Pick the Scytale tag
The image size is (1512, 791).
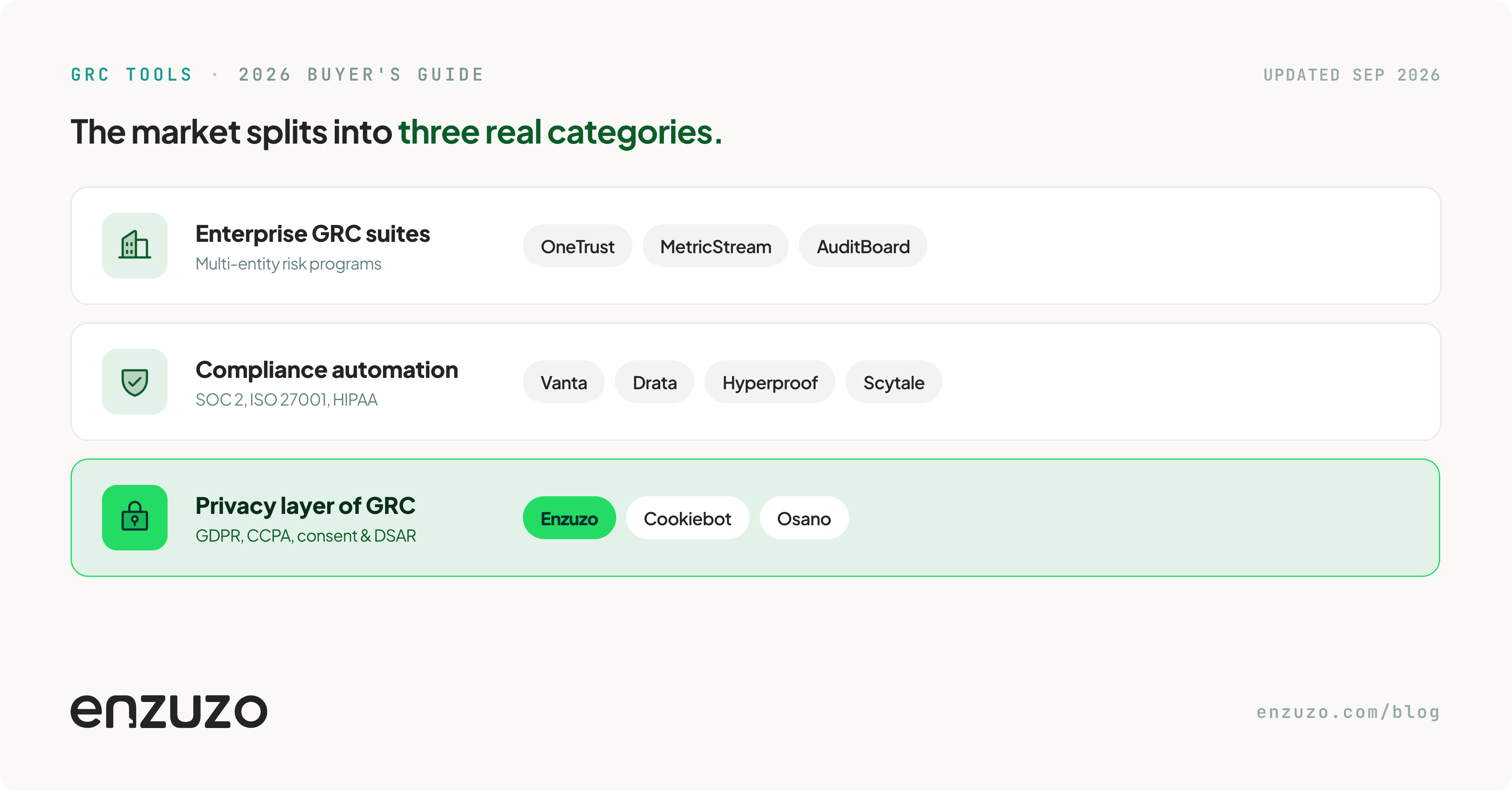tap(893, 382)
